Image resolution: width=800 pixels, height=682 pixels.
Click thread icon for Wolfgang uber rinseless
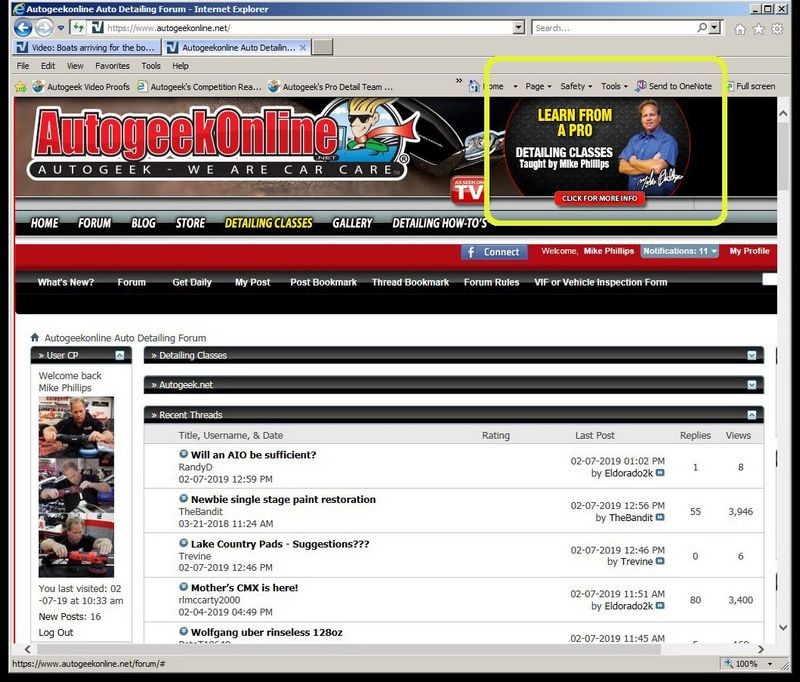(x=184, y=631)
